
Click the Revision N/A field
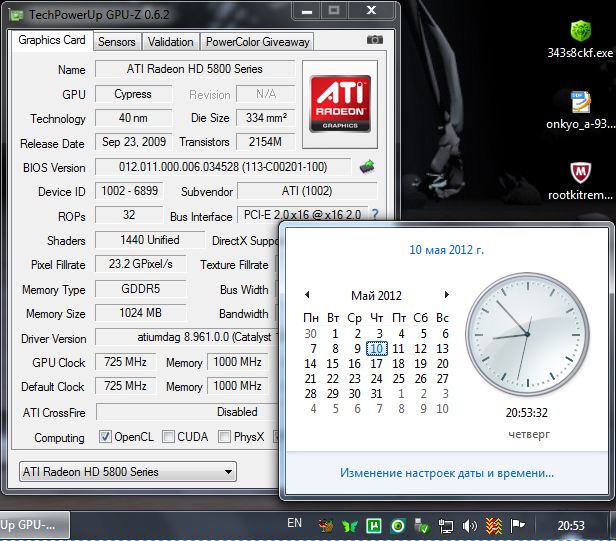pos(265,94)
